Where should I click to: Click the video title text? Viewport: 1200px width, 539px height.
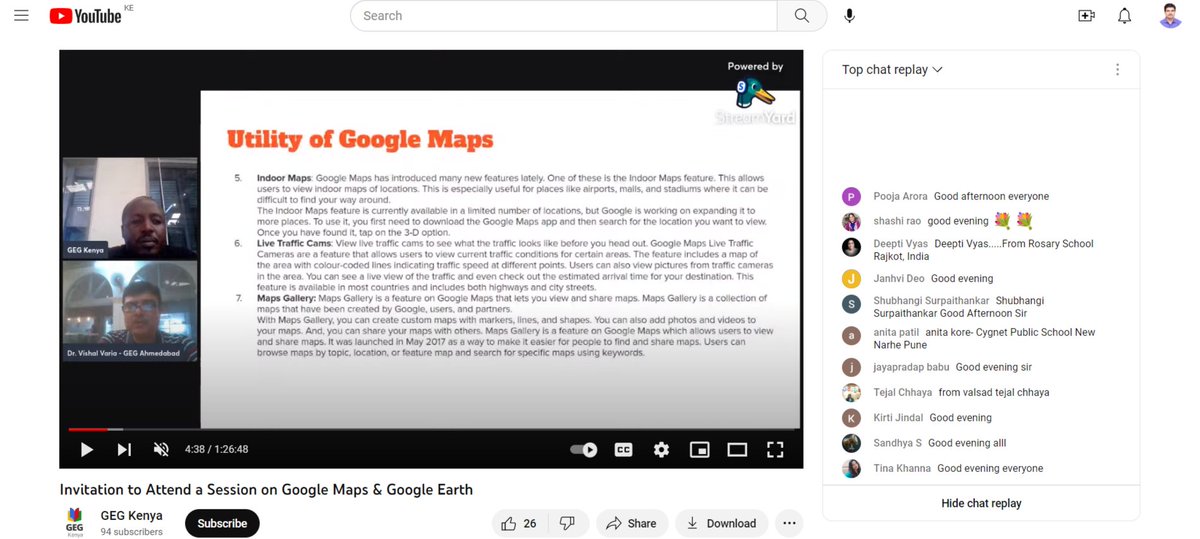click(266, 490)
